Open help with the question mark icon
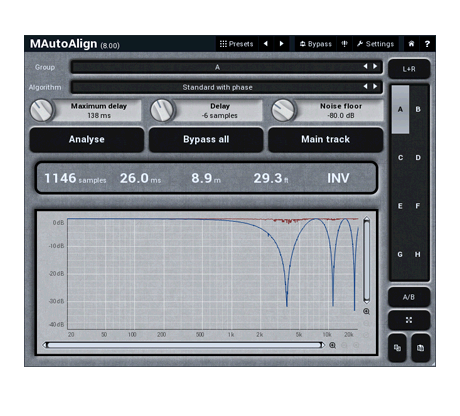 pos(427,44)
